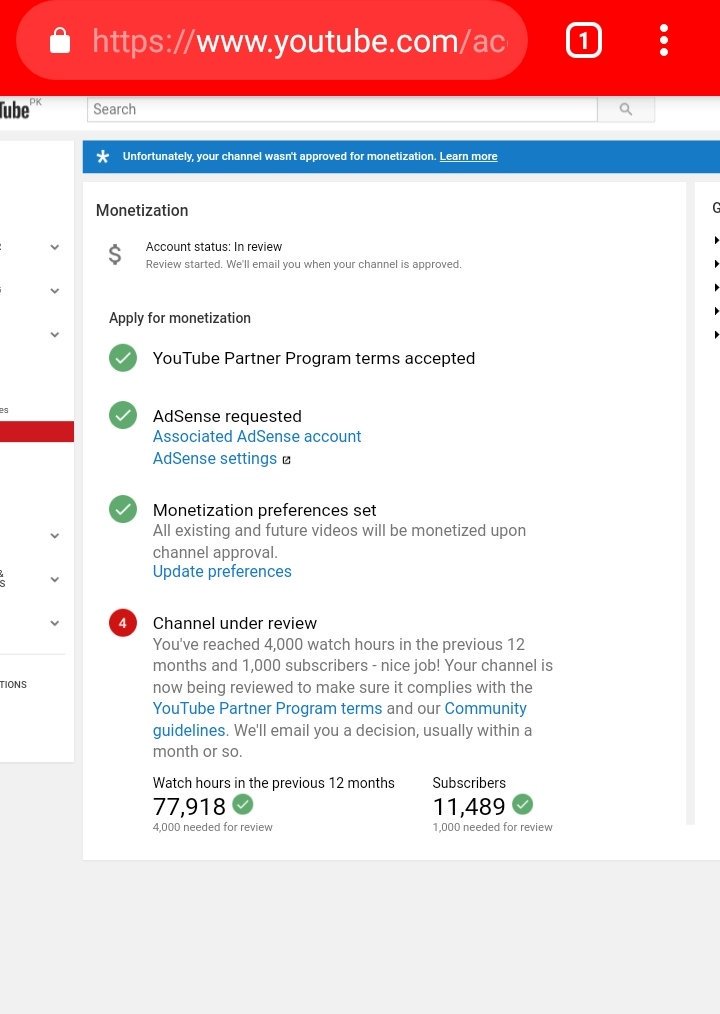This screenshot has height=1014, width=720.
Task: Expand the top triangle in right panel
Action: [716, 240]
